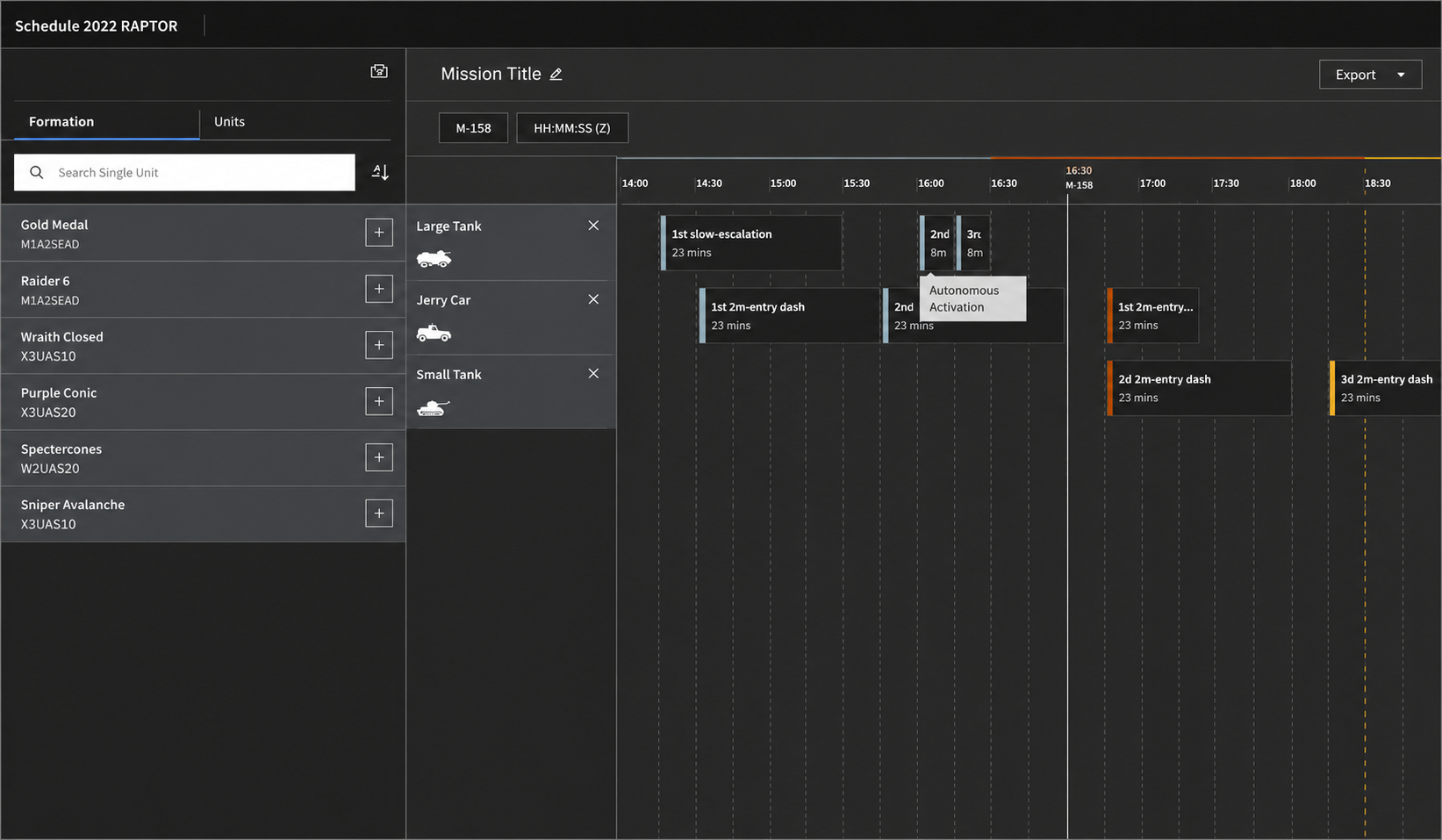Image resolution: width=1442 pixels, height=840 pixels.
Task: Click the X3UAS20 code under Purple Conic
Action: 48,413
